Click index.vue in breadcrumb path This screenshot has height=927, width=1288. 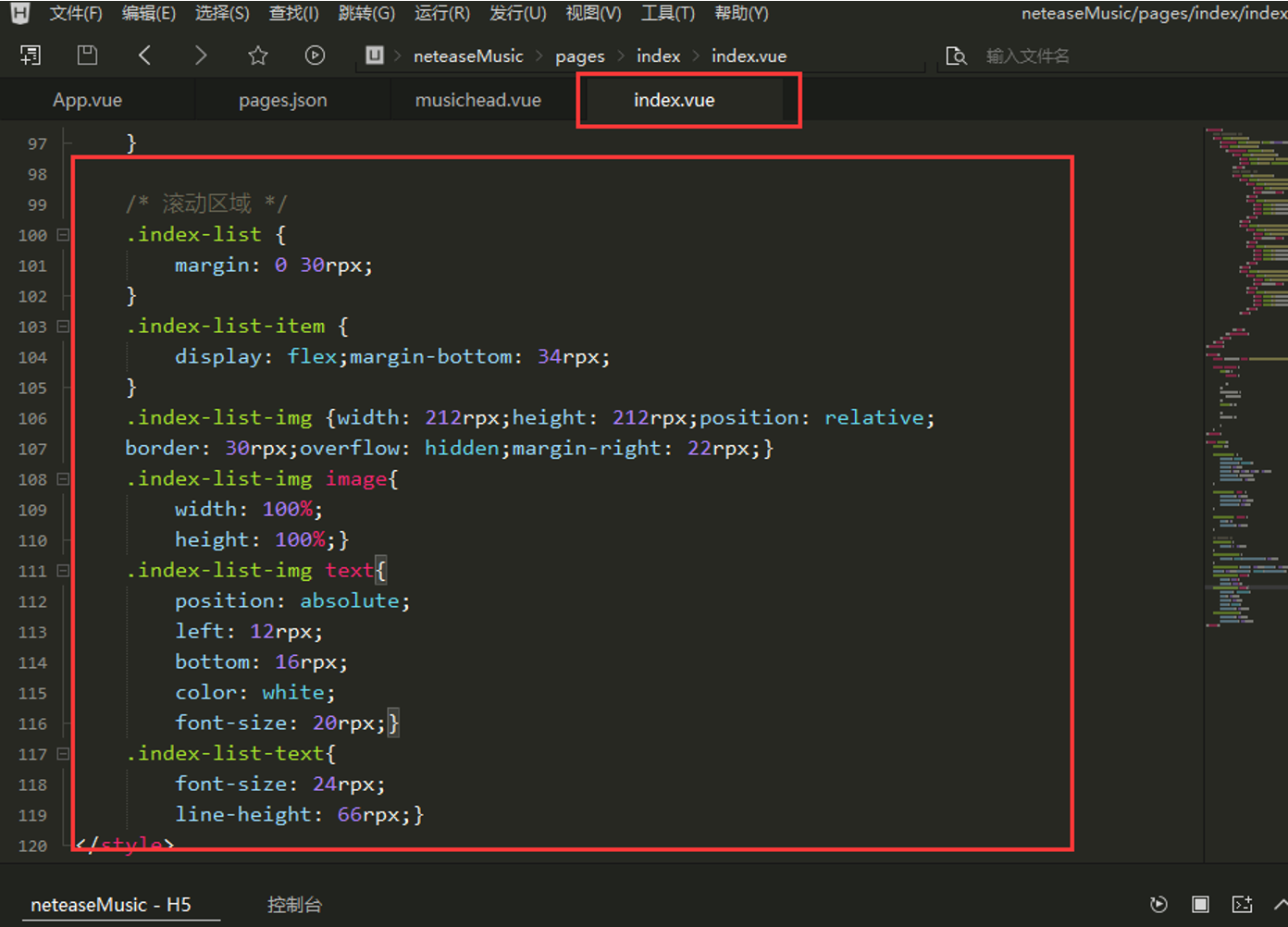point(749,56)
